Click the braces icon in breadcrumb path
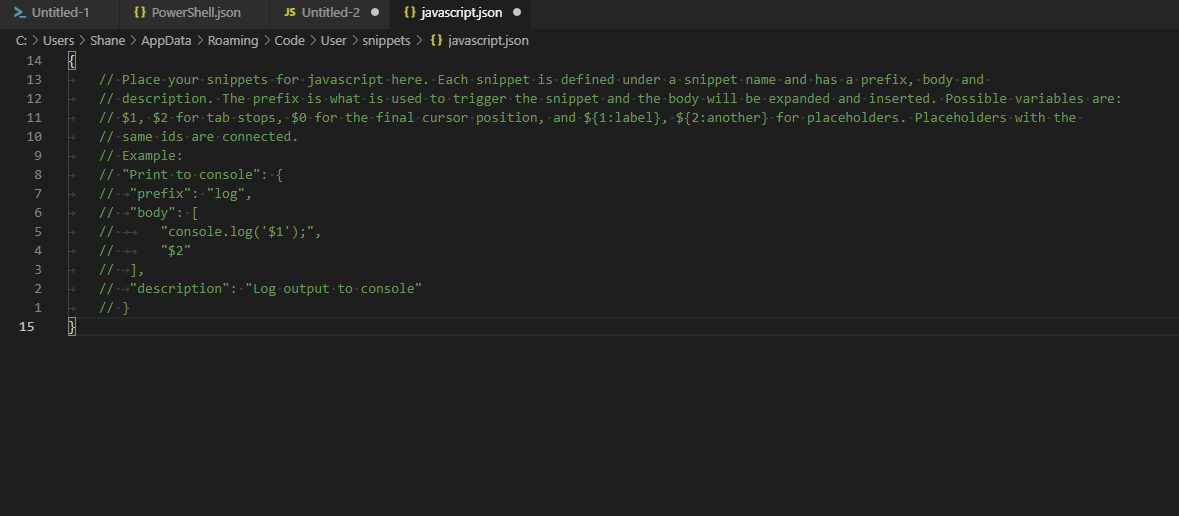The width and height of the screenshot is (1179, 516). tap(436, 41)
